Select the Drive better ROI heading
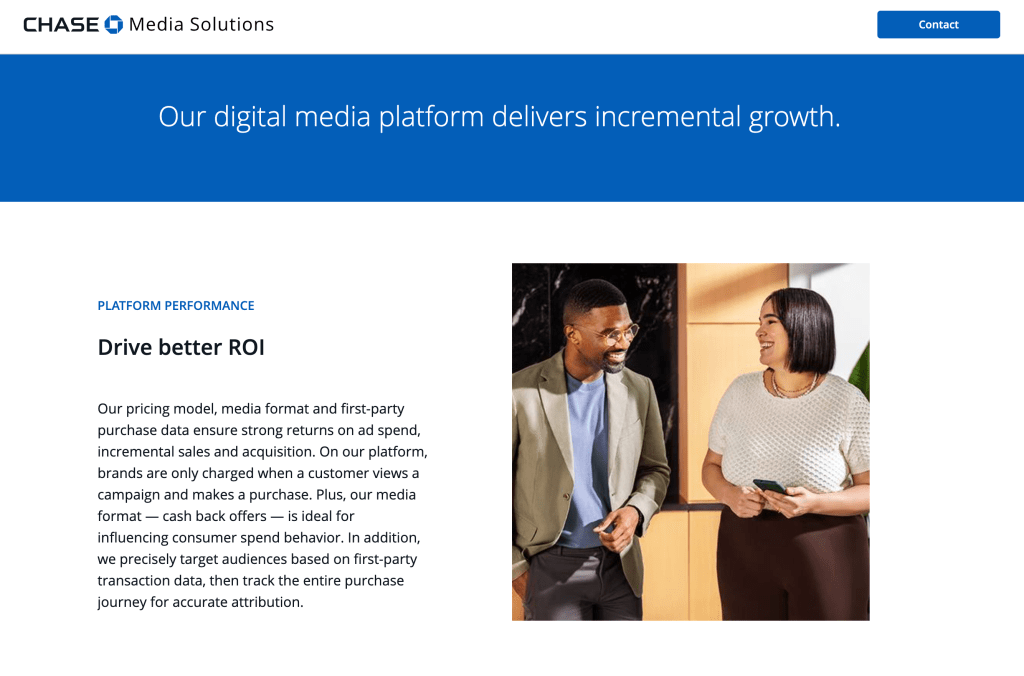The width and height of the screenshot is (1024, 676). [181, 347]
